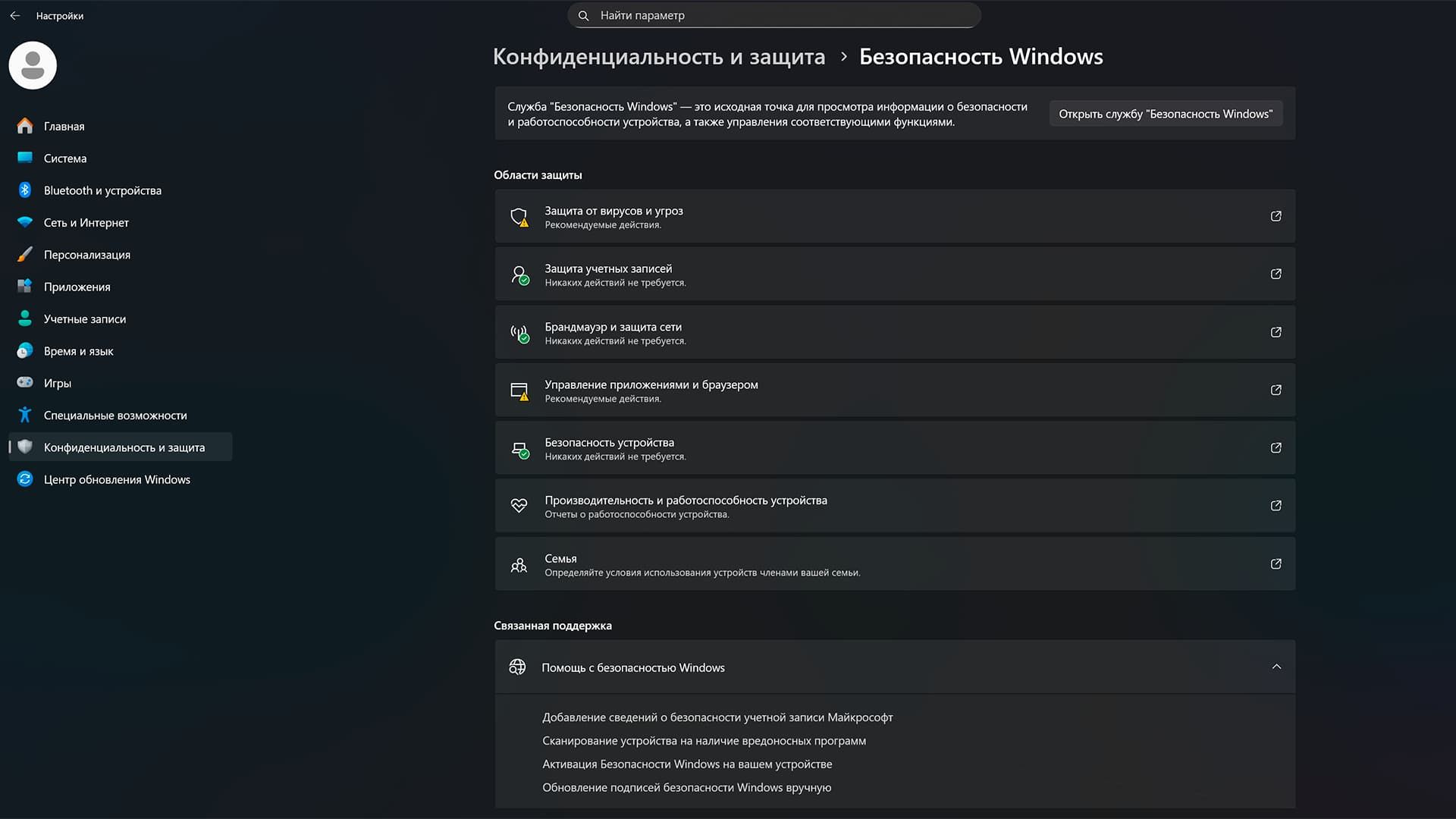Open Персонализация via the brush icon
This screenshot has height=819, width=1456.
point(25,254)
